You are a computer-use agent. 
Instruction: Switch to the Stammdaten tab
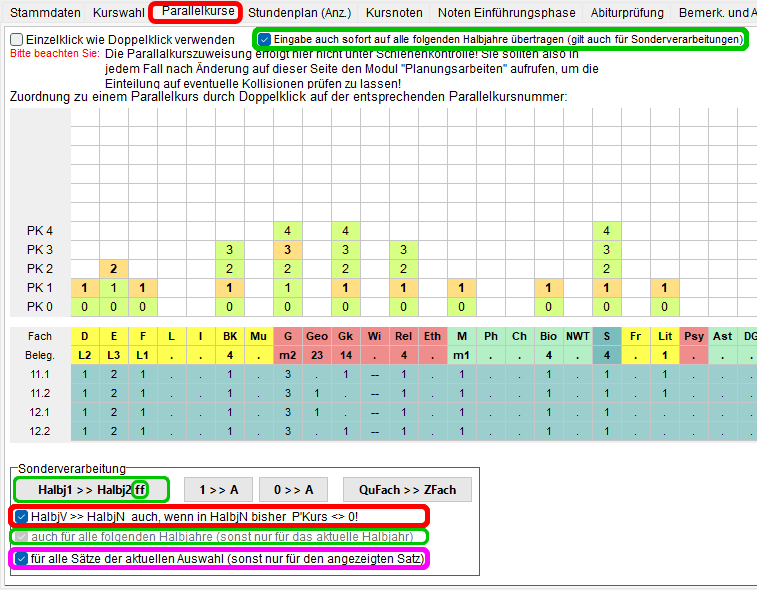(45, 13)
